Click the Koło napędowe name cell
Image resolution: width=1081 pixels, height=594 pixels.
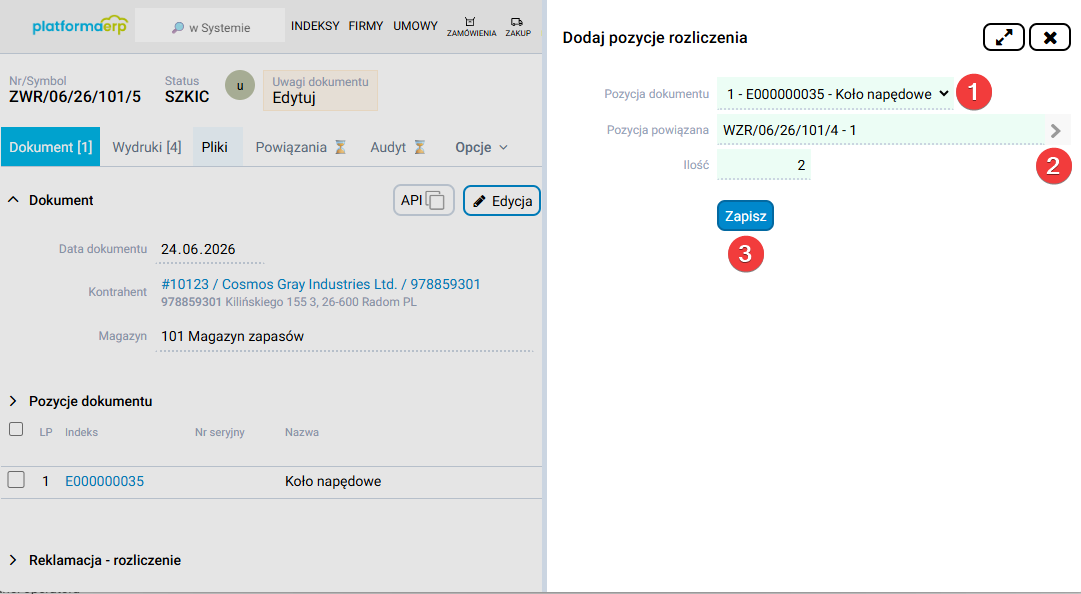(x=333, y=481)
